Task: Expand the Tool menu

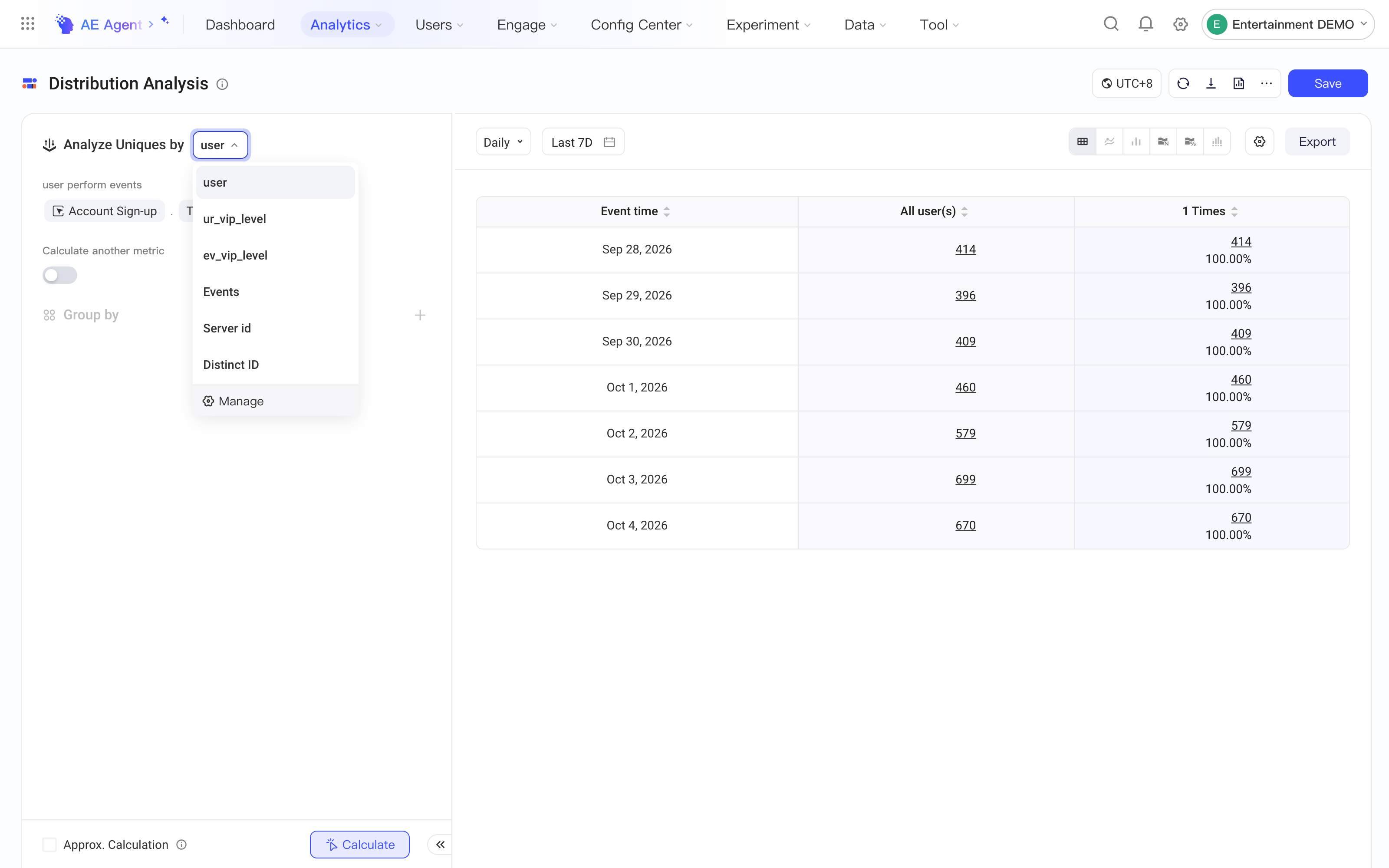Action: (940, 25)
